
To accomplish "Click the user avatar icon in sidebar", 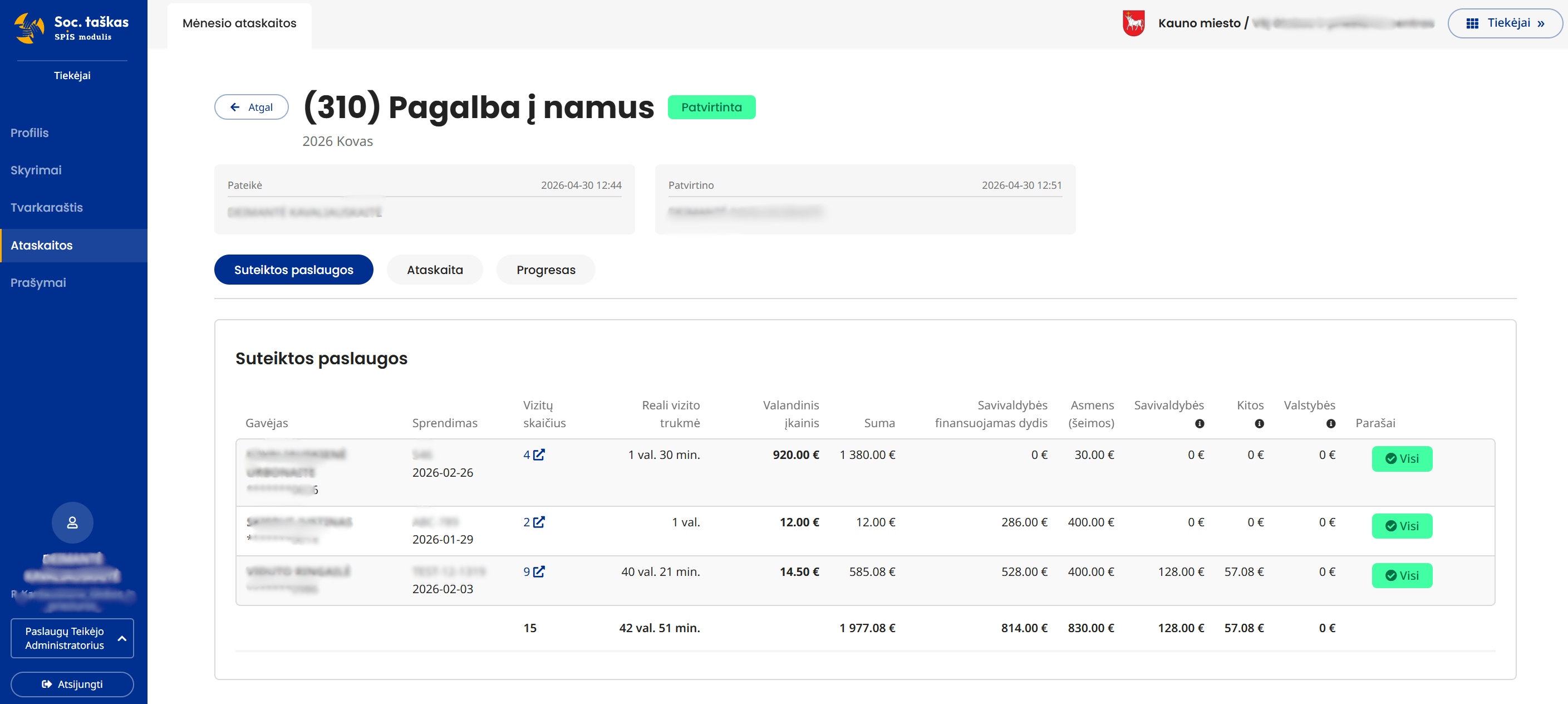I will (x=72, y=522).
